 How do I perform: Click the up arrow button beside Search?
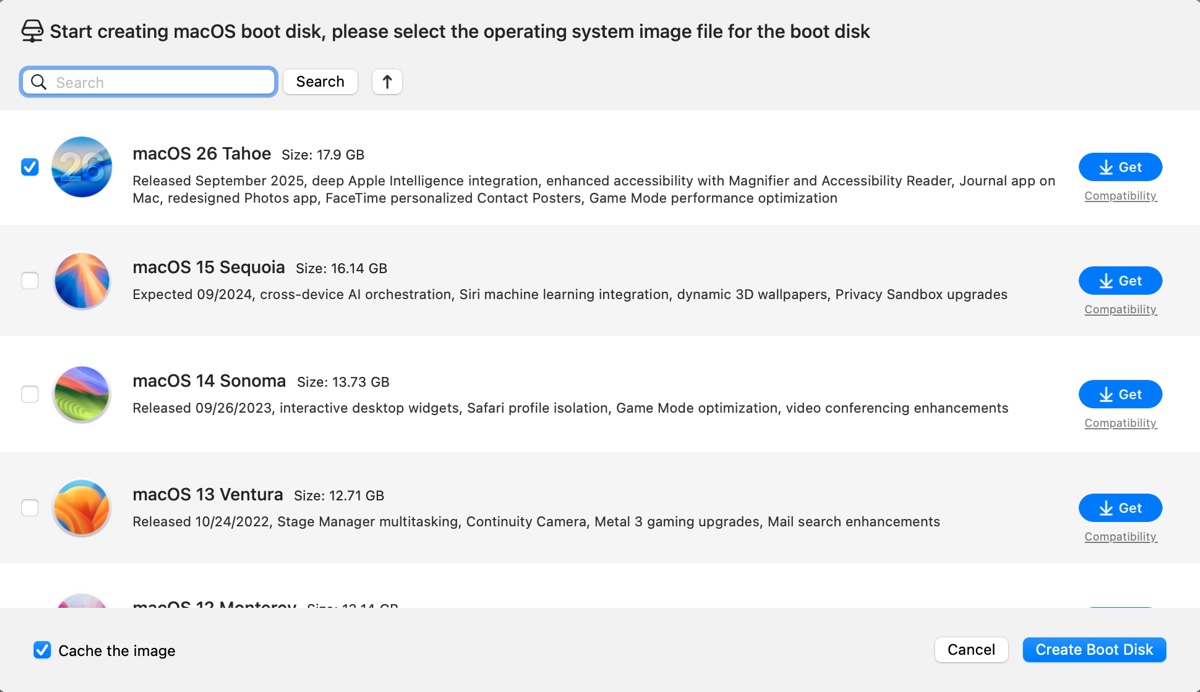[x=387, y=82]
